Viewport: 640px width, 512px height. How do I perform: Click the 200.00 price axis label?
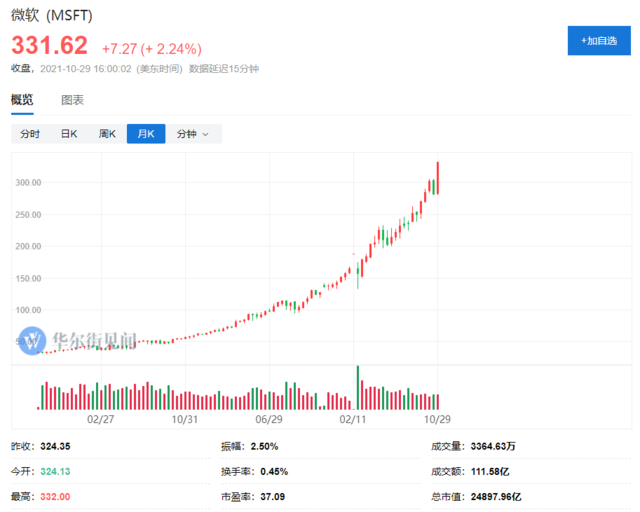pyautogui.click(x=28, y=246)
